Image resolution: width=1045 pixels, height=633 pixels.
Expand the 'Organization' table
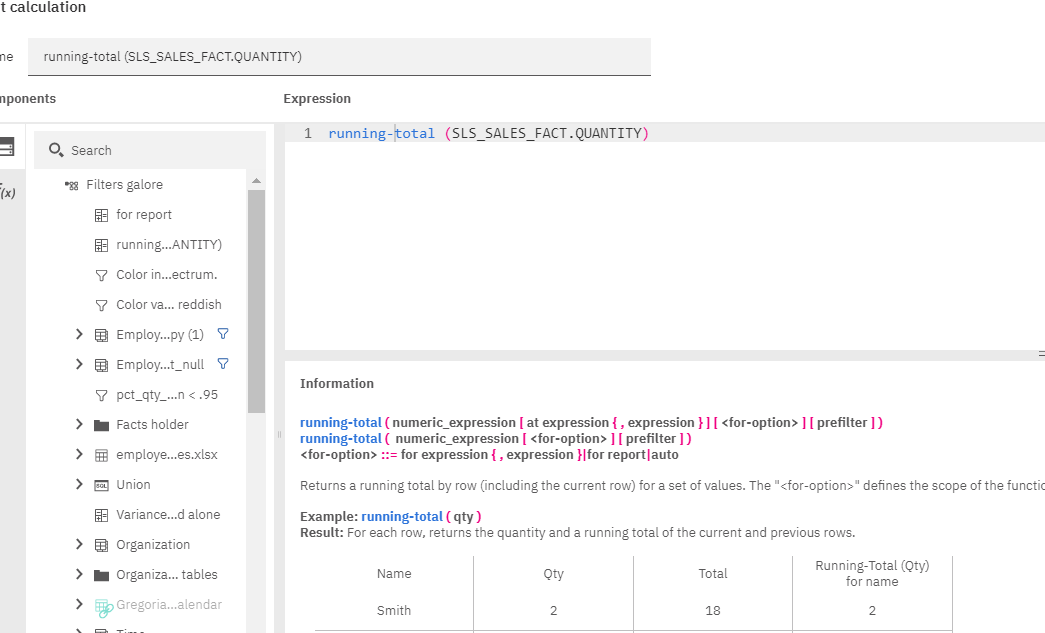pyautogui.click(x=79, y=544)
